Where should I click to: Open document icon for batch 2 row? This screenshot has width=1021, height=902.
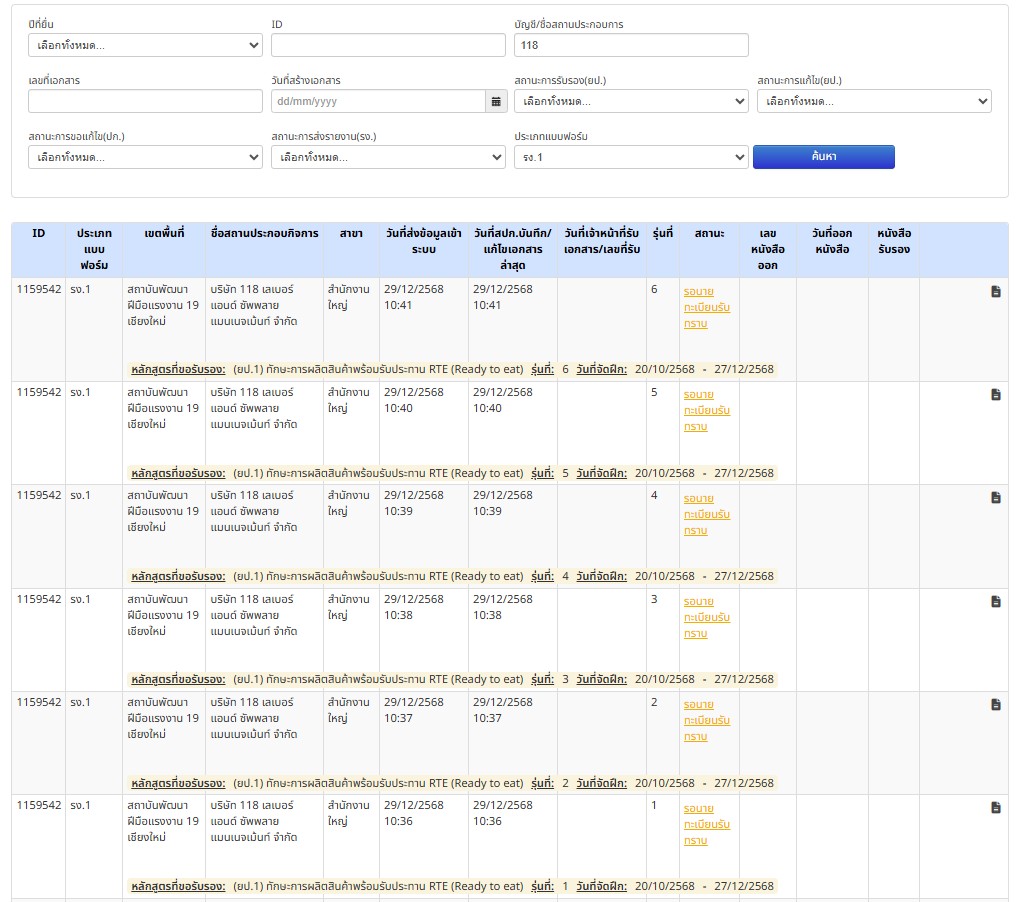(x=995, y=704)
